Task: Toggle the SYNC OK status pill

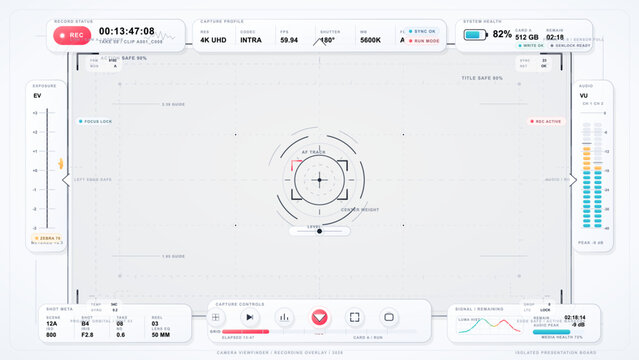Action: coord(422,31)
